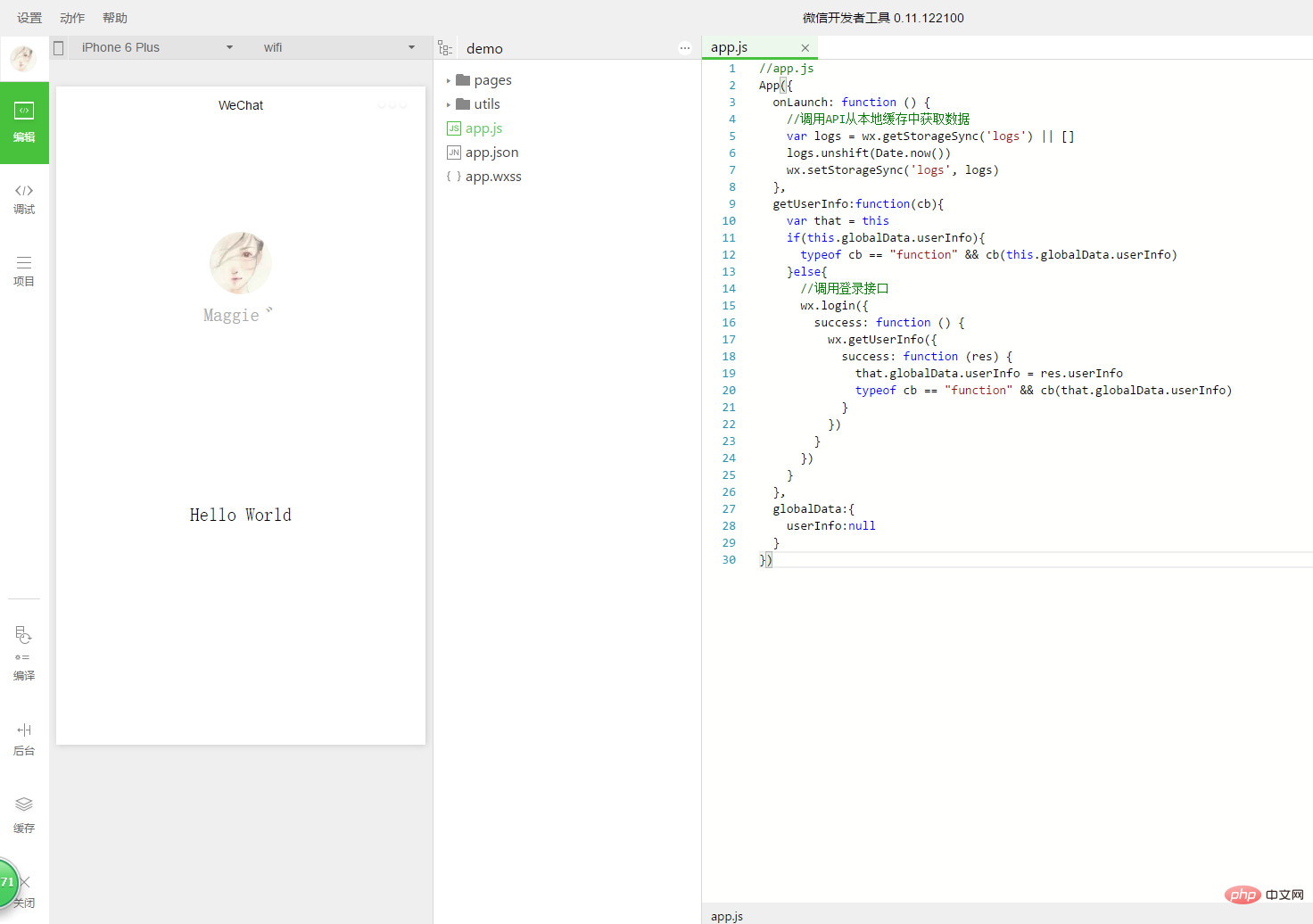Click the JN icon of app.json
1313x924 pixels.
click(454, 153)
